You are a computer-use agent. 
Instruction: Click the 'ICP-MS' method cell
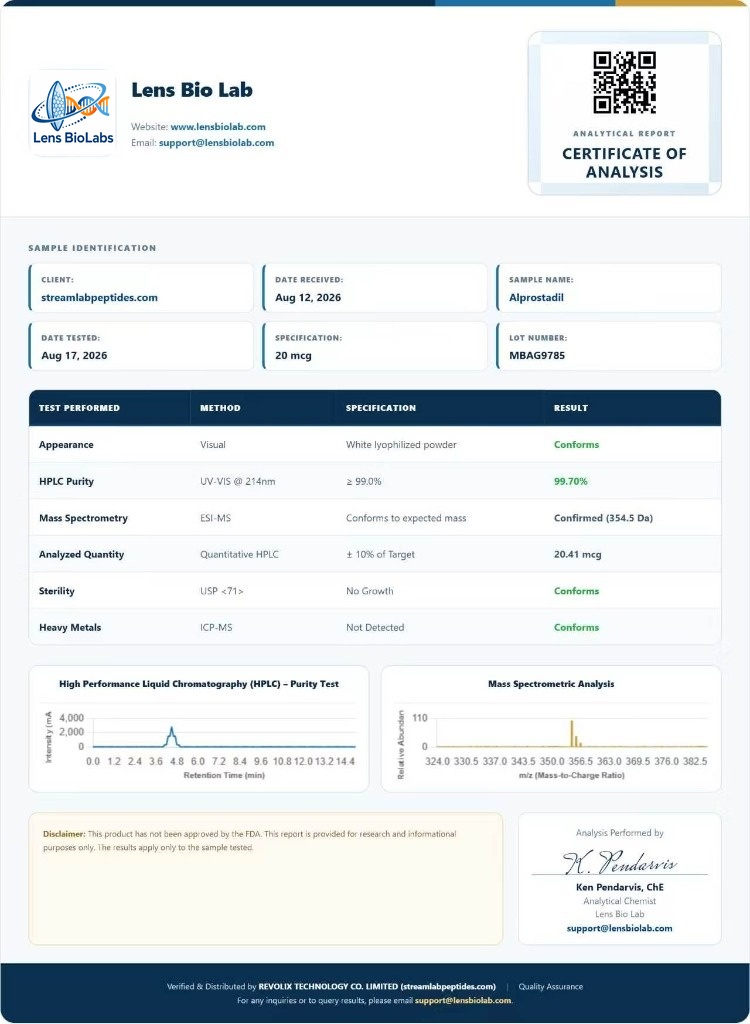(x=216, y=628)
